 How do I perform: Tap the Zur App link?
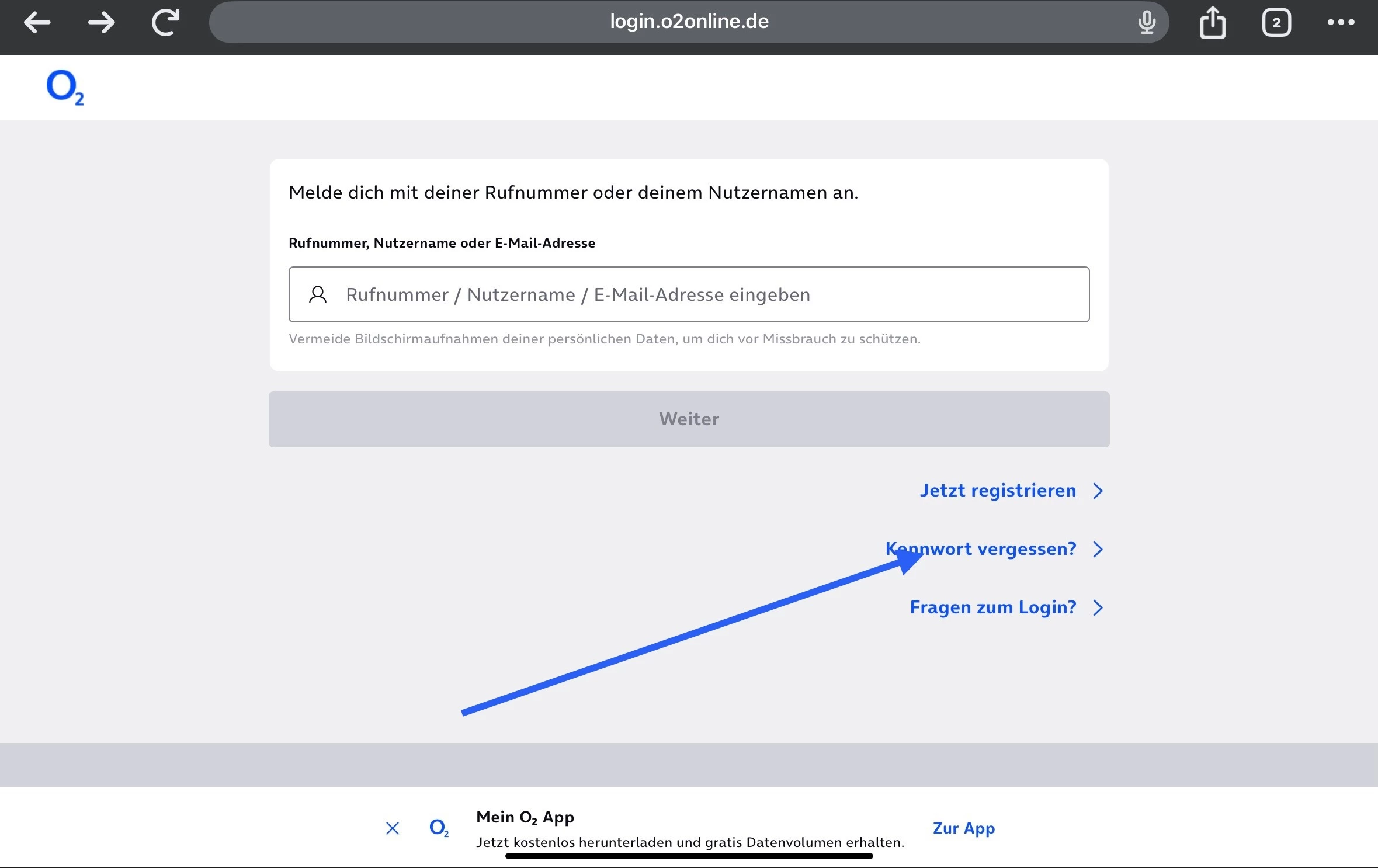click(964, 828)
